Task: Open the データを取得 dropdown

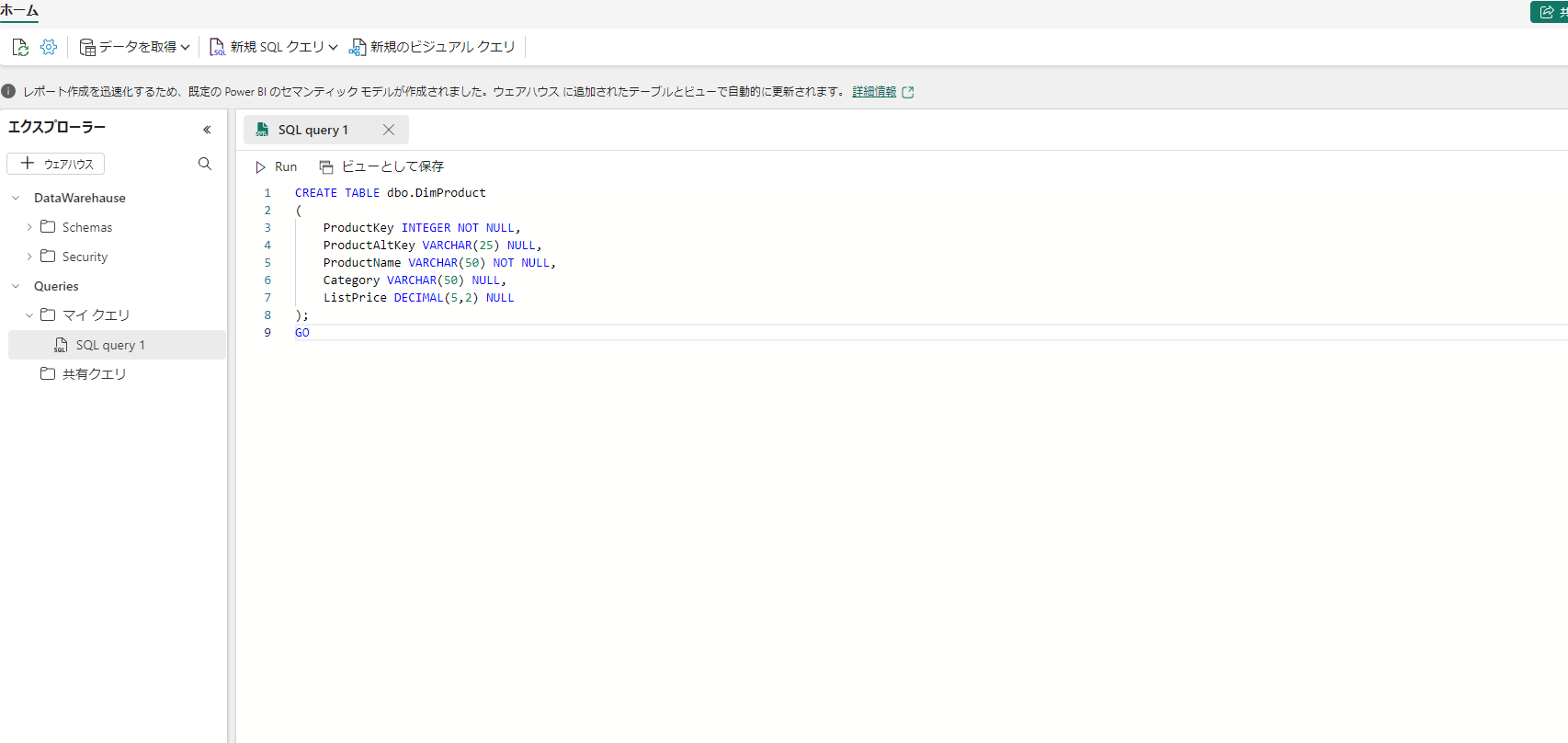Action: point(135,47)
